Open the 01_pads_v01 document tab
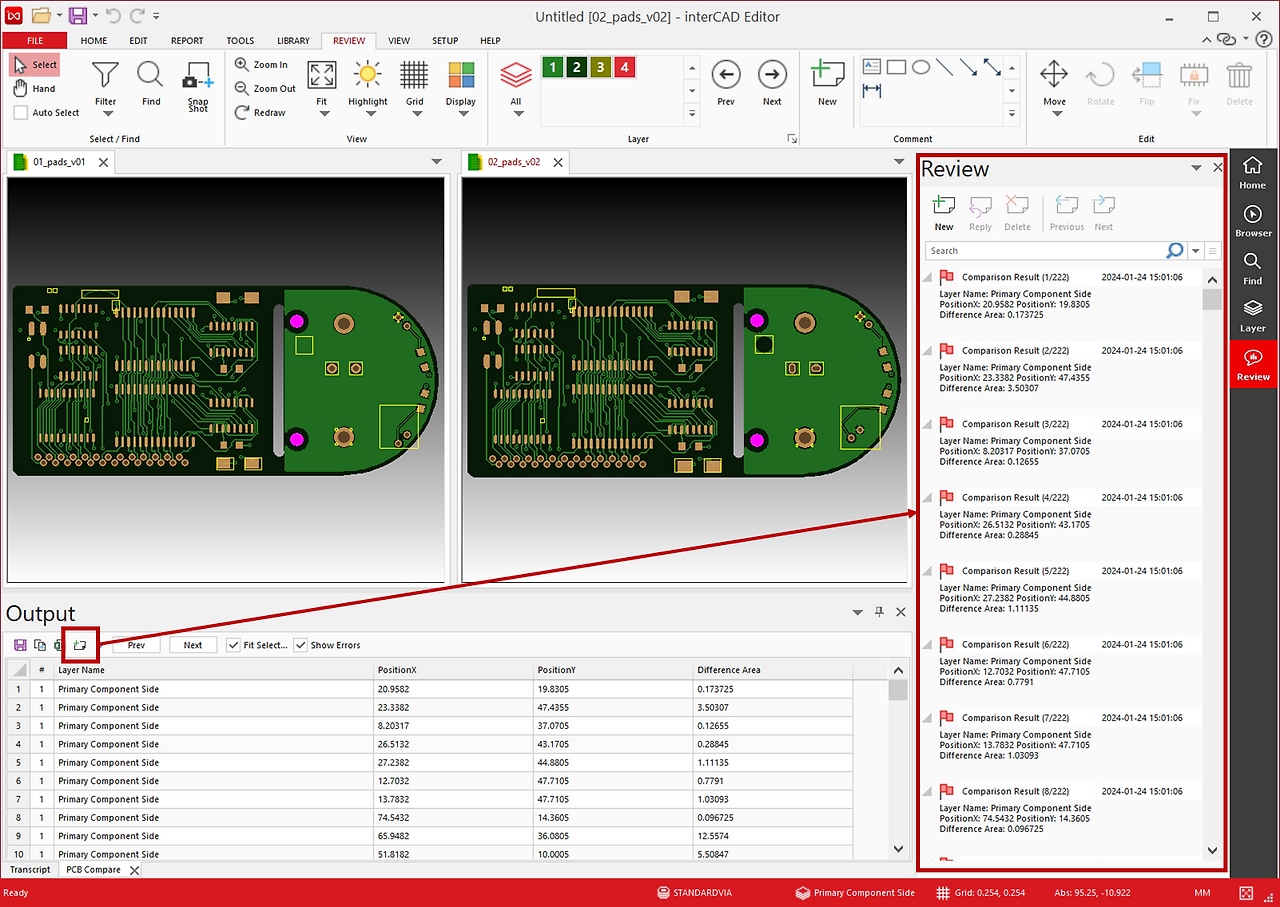The height and width of the screenshot is (907, 1280). click(x=60, y=161)
